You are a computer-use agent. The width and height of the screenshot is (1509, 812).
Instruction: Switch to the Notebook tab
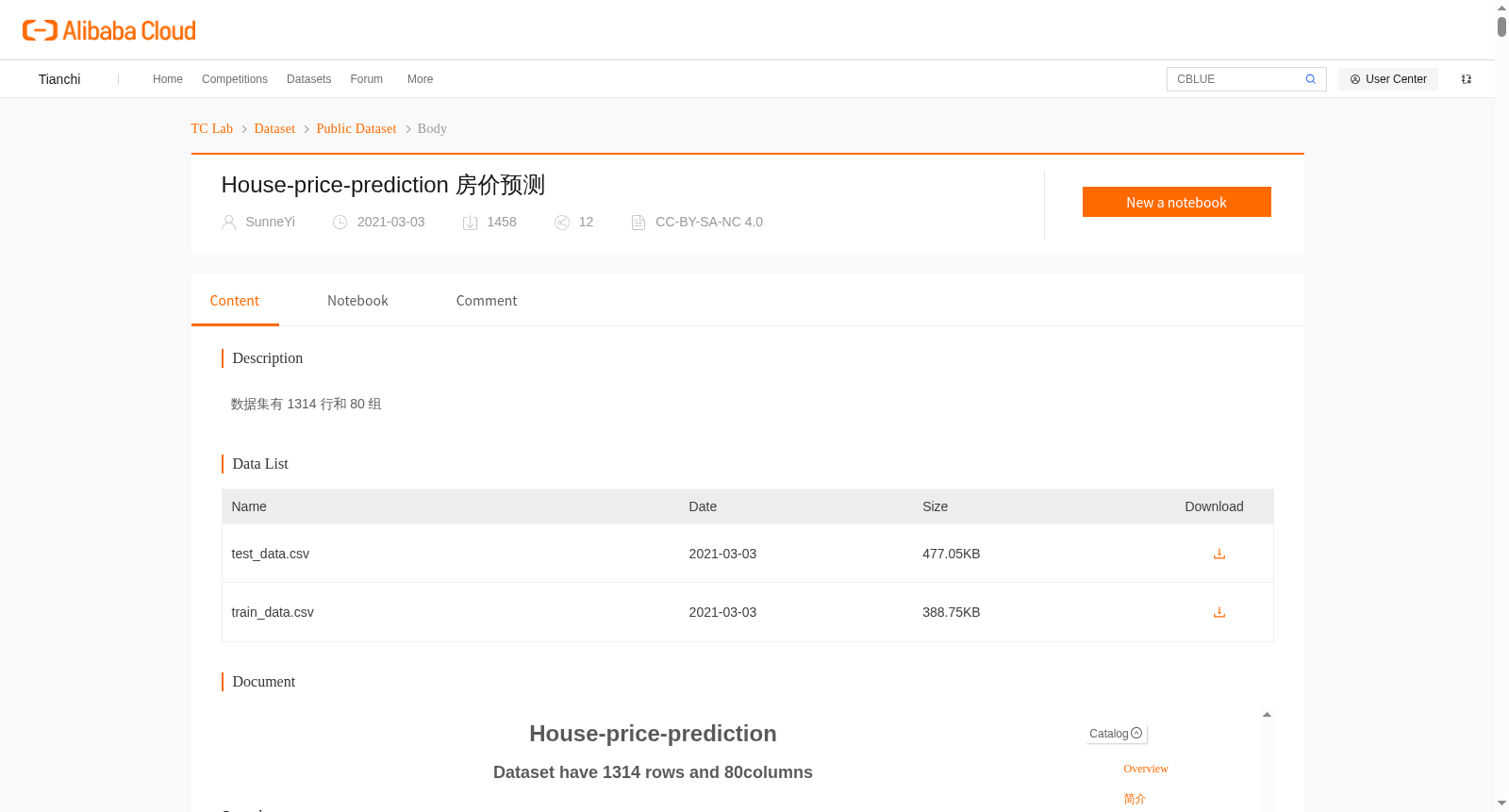point(357,301)
